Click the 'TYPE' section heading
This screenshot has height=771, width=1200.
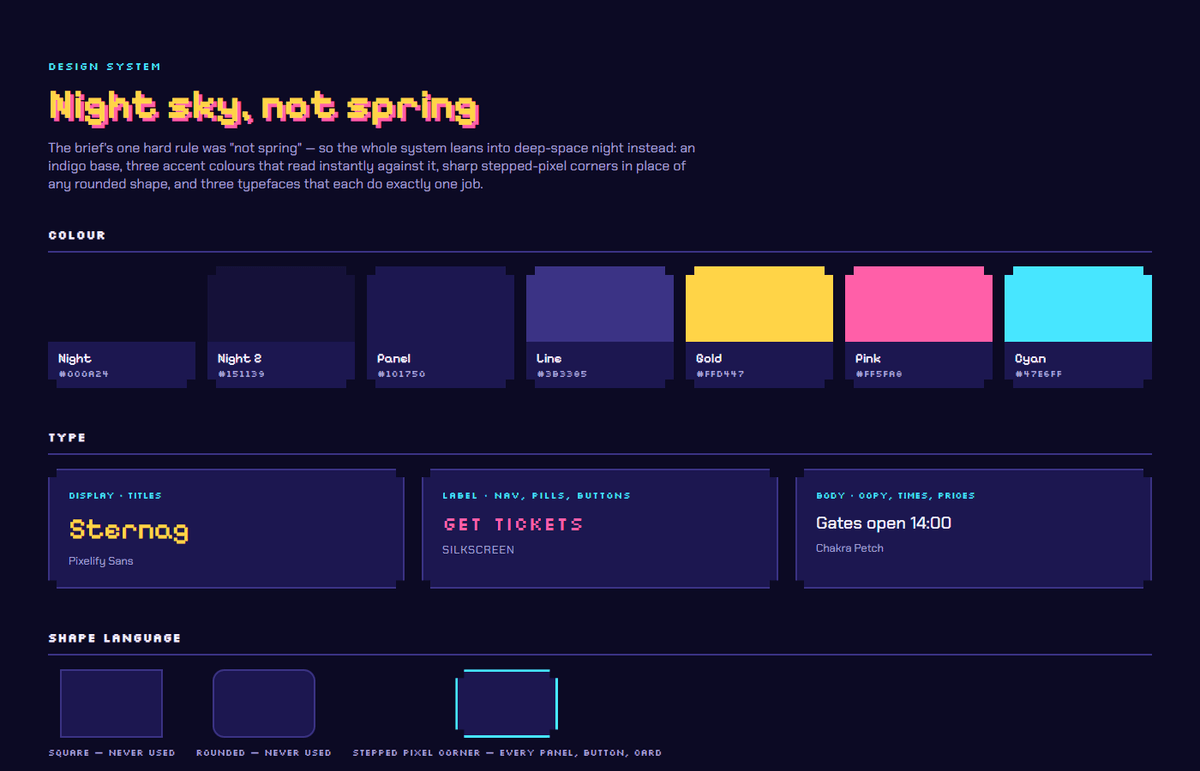click(67, 438)
